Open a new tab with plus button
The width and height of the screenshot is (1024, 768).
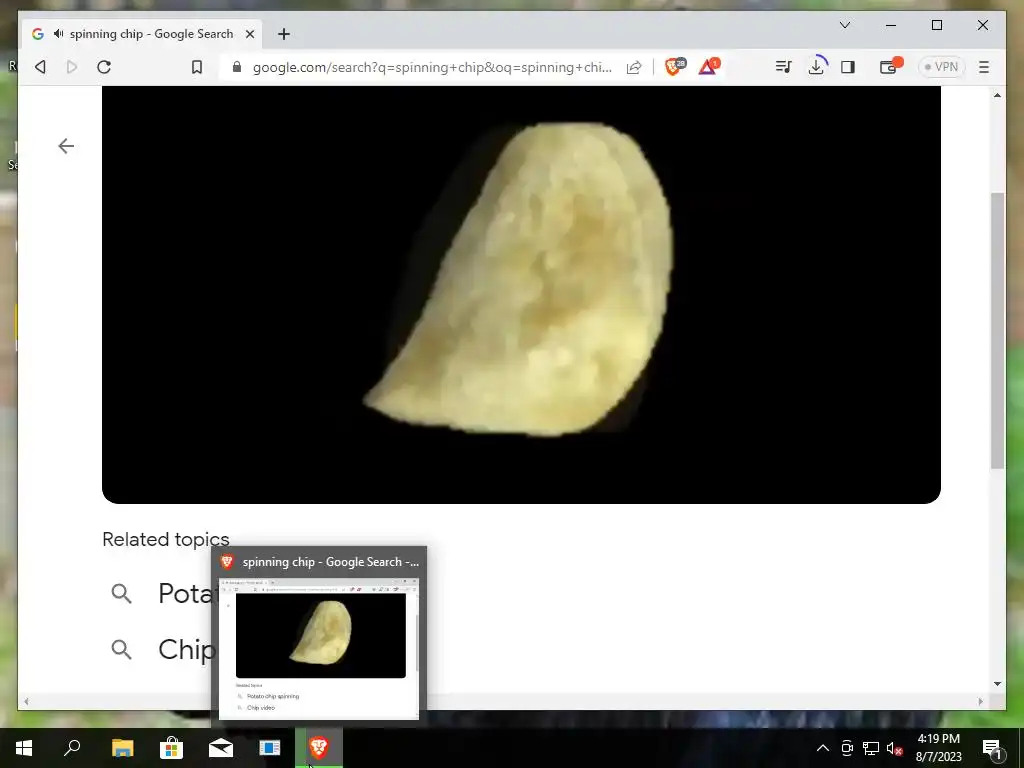[x=283, y=34]
